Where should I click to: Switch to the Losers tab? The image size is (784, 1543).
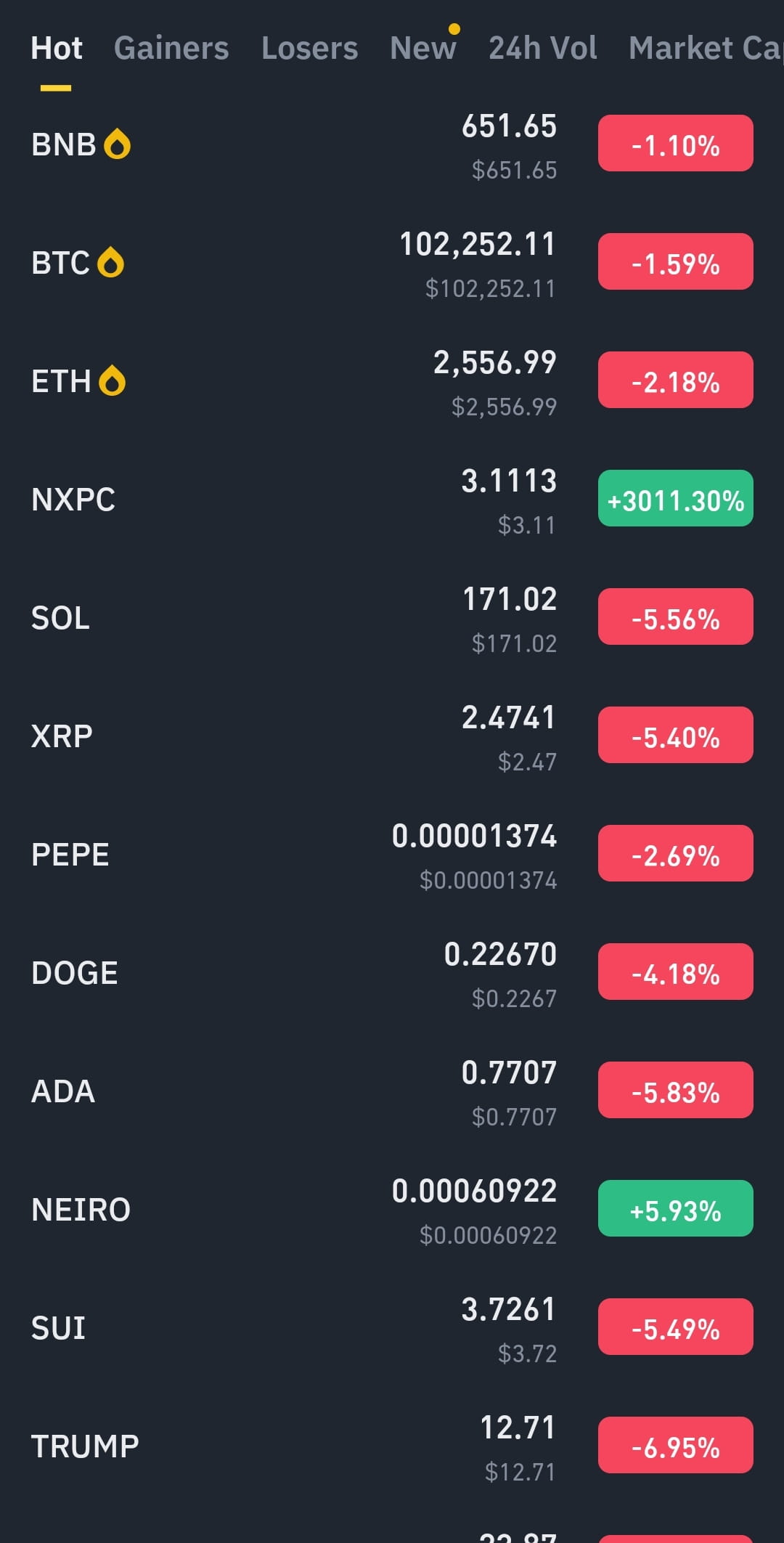coord(310,48)
